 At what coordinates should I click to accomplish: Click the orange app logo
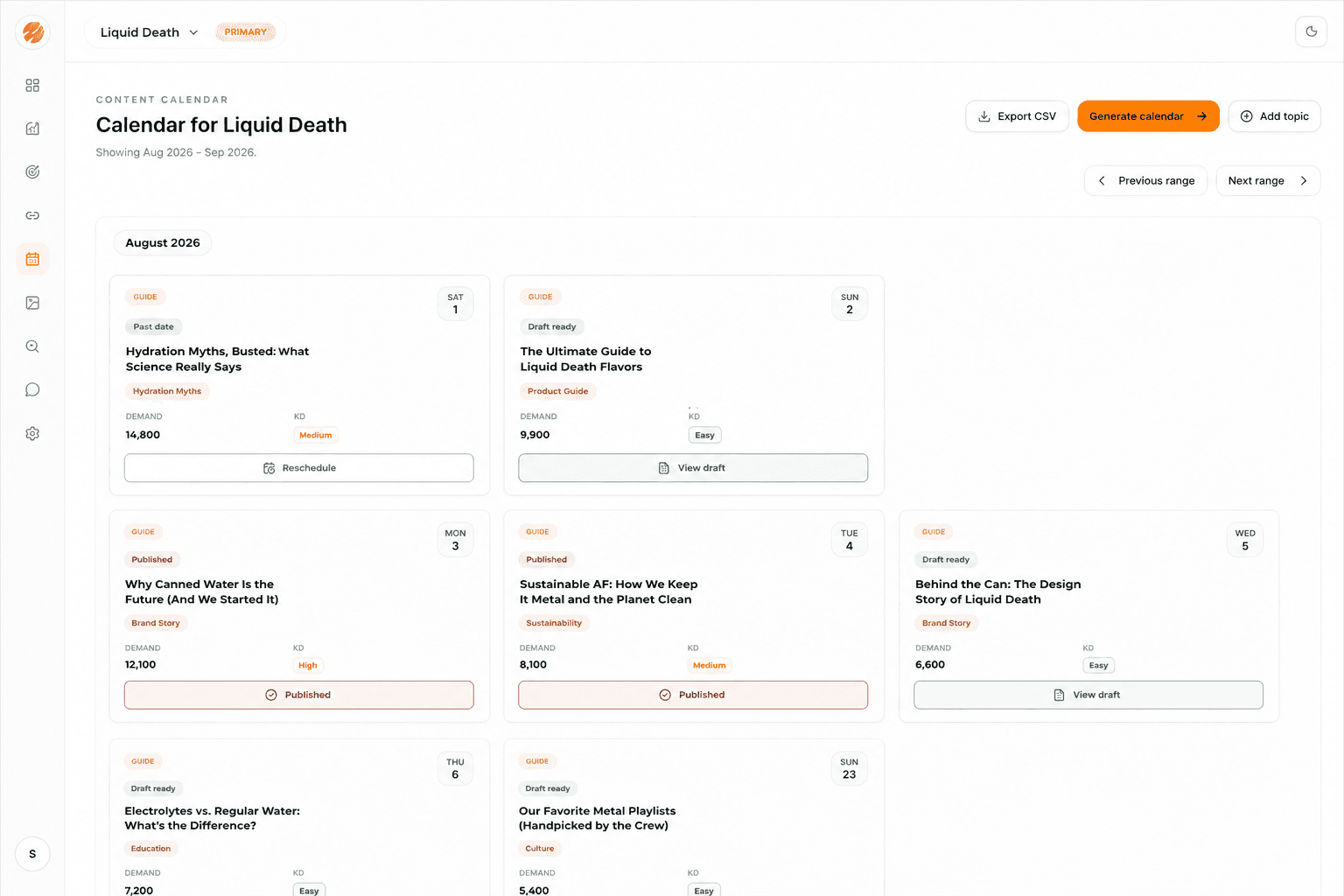click(x=32, y=32)
